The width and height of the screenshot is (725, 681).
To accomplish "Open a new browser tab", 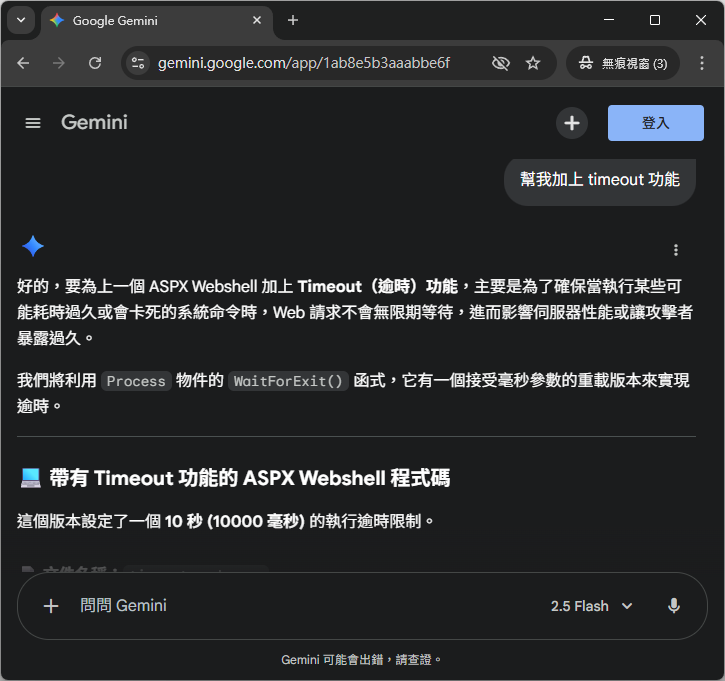I will (x=293, y=20).
